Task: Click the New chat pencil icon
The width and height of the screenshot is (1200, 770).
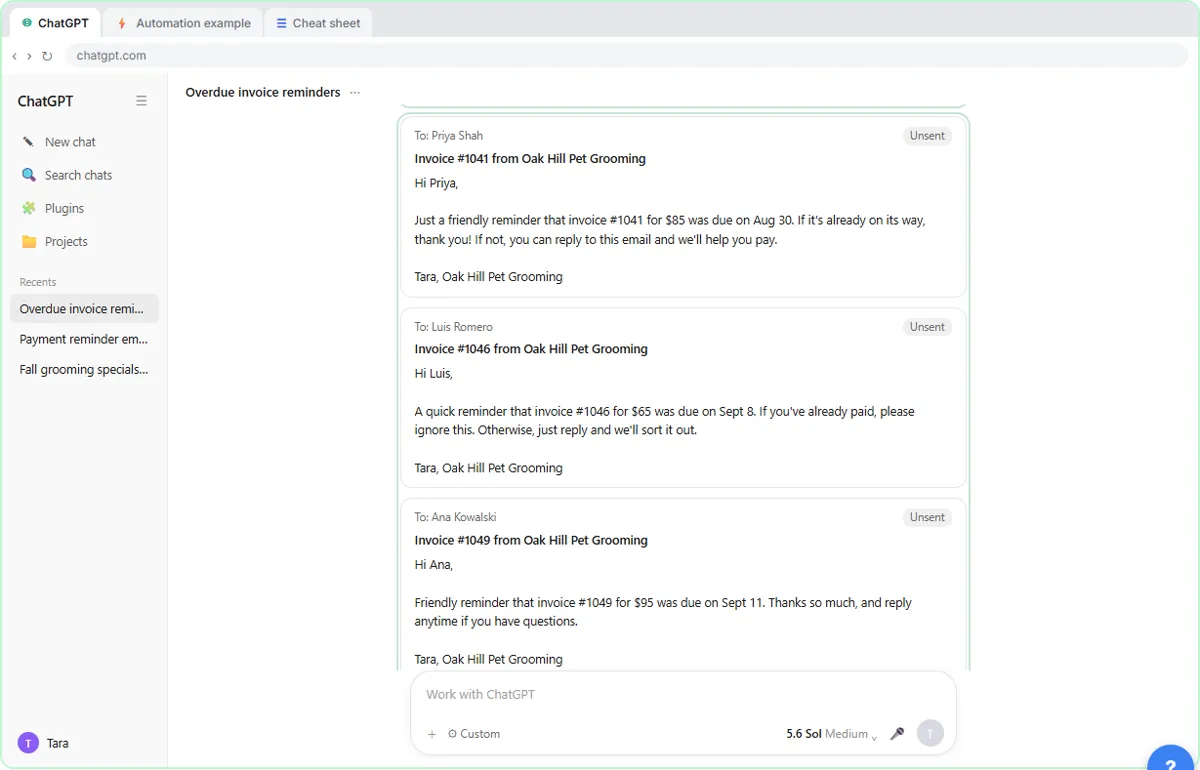Action: (x=28, y=142)
